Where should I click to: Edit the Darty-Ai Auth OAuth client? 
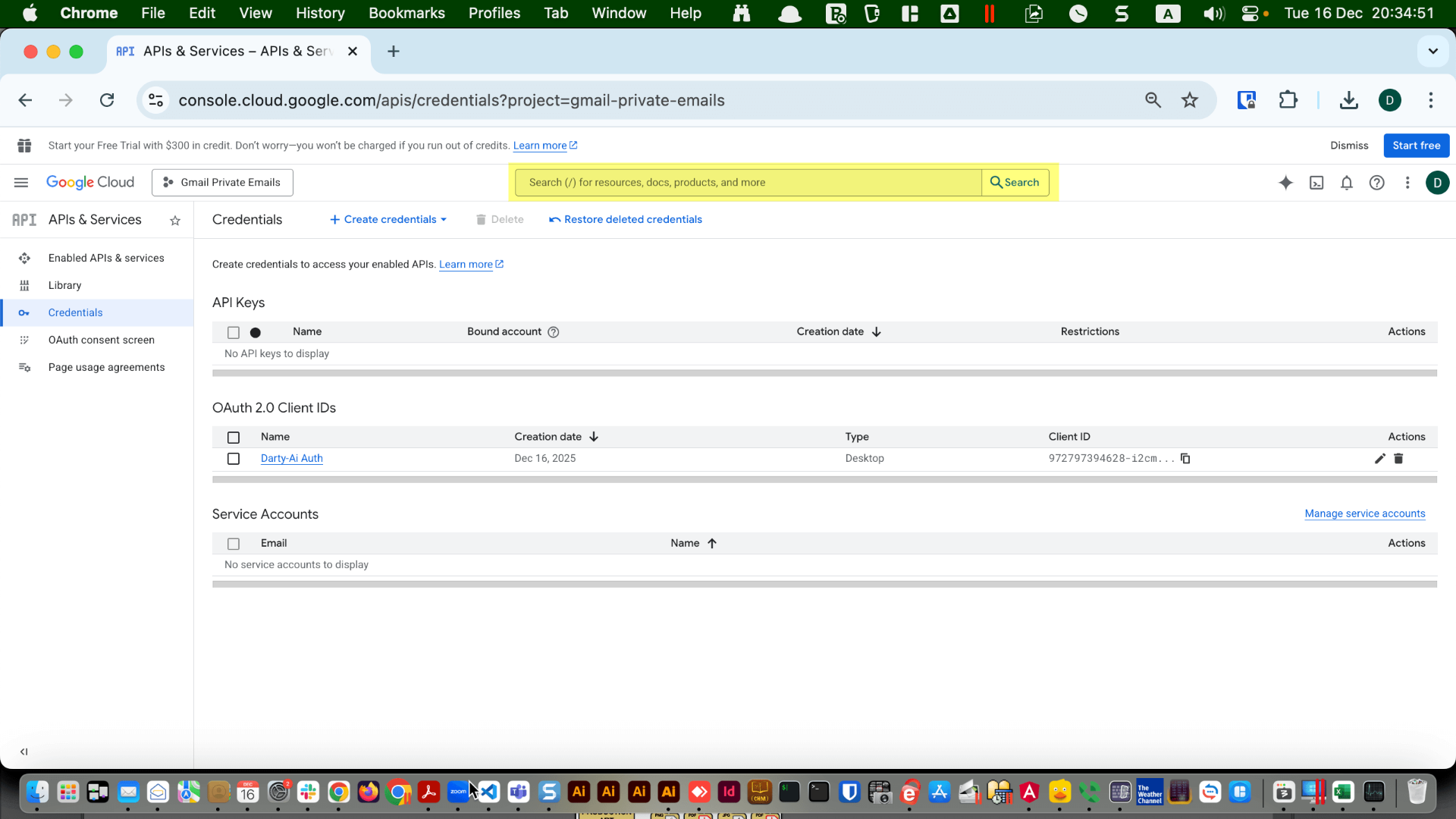tap(1380, 459)
